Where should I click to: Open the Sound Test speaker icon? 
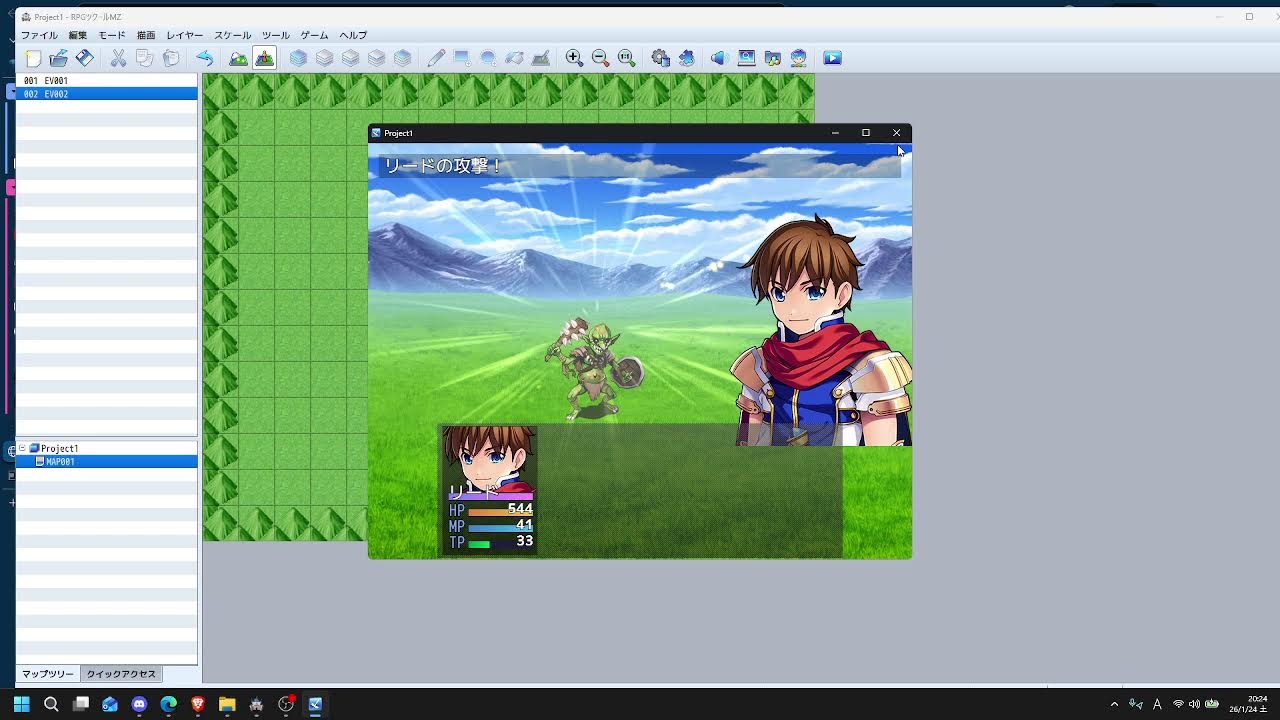tap(718, 58)
